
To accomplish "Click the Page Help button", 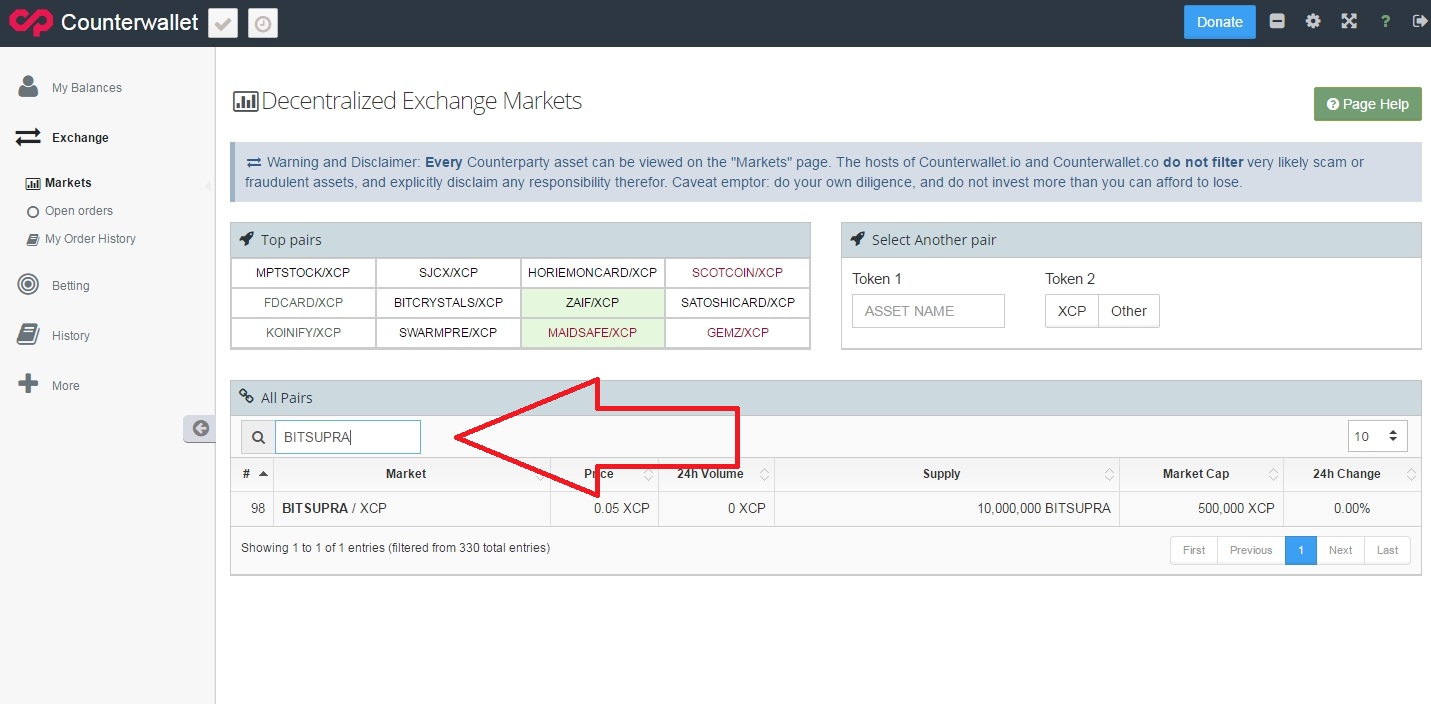I will tap(1367, 104).
